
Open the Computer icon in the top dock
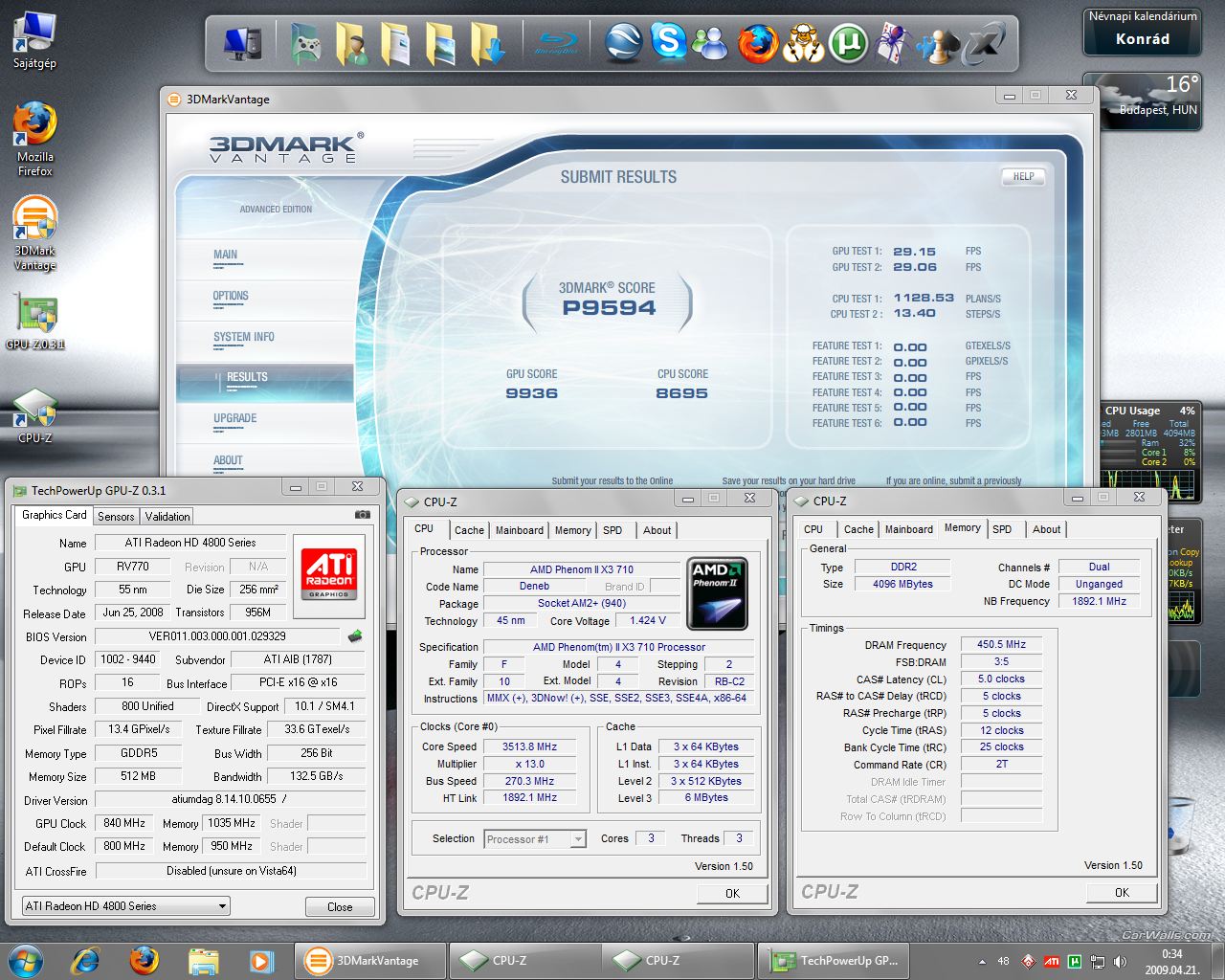(244, 43)
